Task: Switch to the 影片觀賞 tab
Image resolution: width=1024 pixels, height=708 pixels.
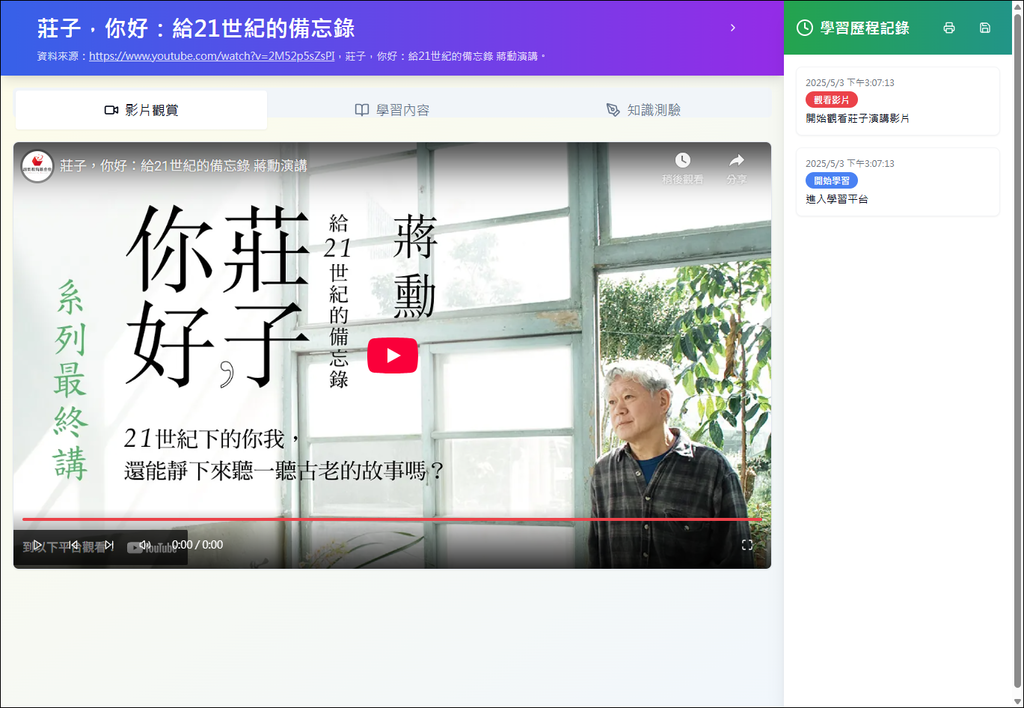Action: 141,110
